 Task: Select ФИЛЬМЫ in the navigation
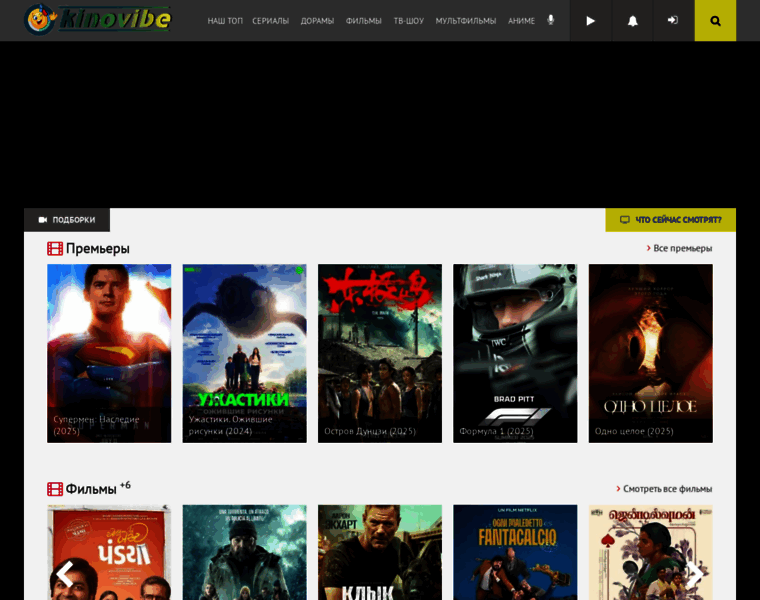(364, 21)
